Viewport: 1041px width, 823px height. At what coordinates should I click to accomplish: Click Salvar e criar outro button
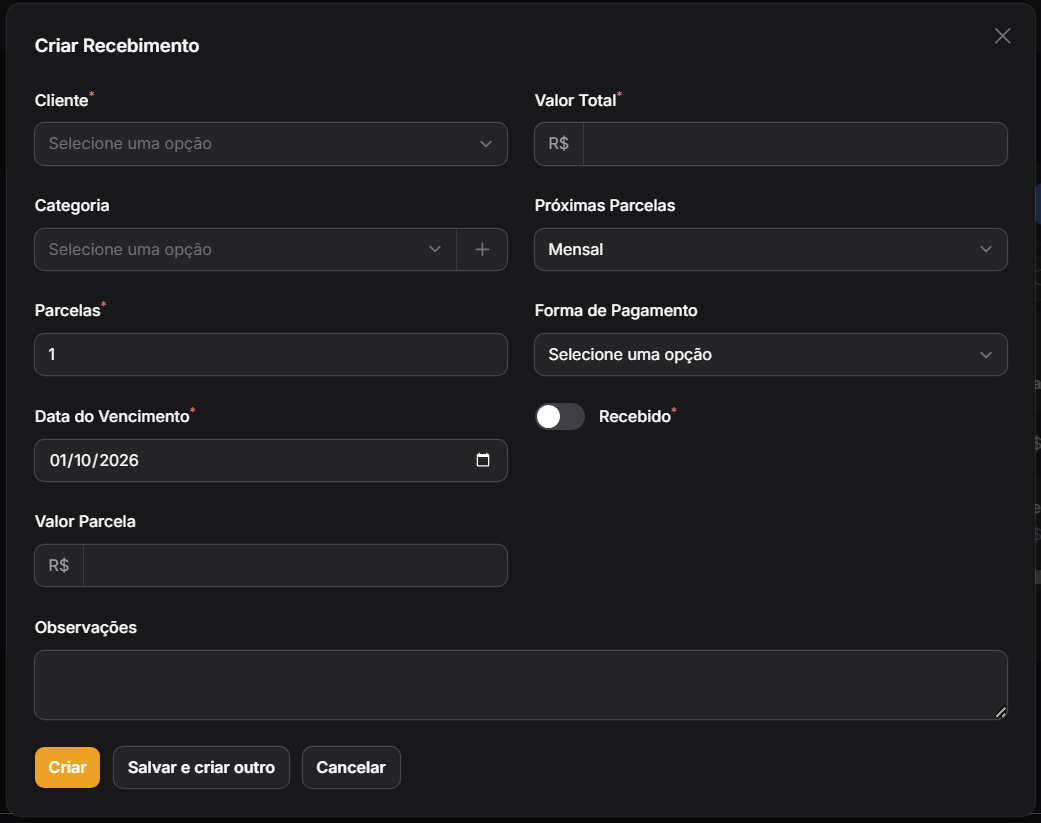[201, 767]
